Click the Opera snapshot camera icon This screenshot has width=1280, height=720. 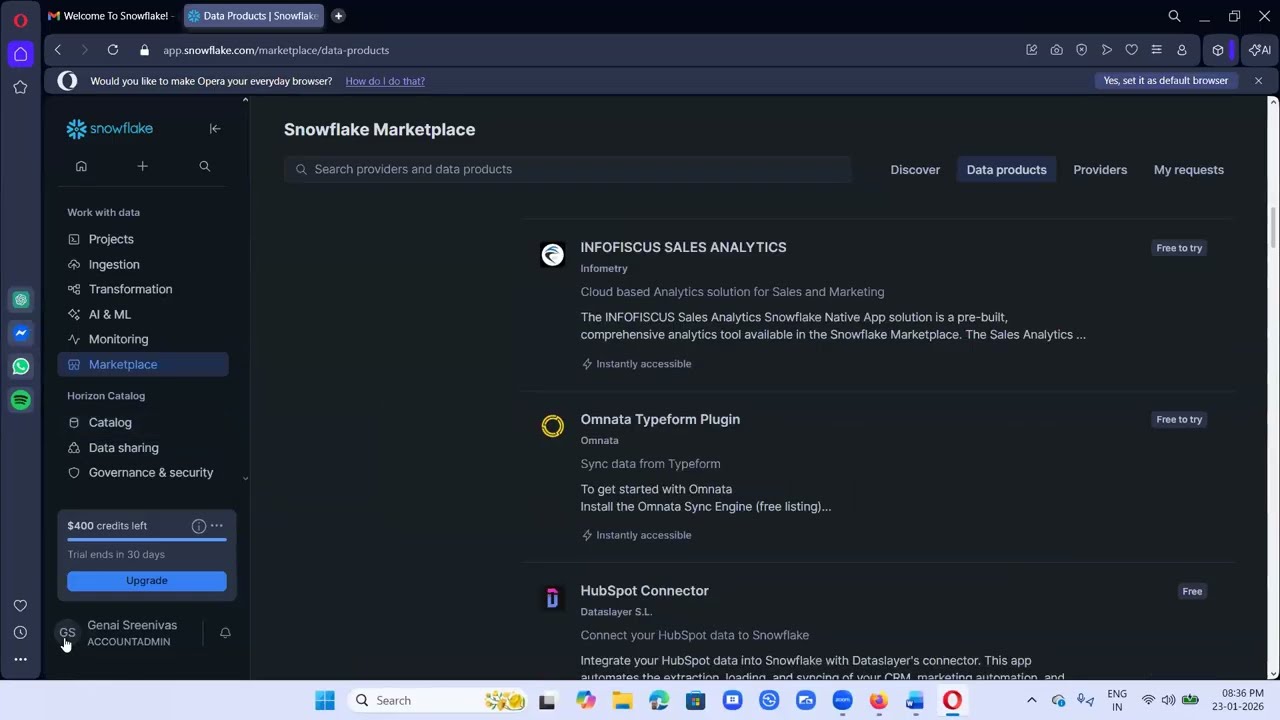click(1056, 50)
